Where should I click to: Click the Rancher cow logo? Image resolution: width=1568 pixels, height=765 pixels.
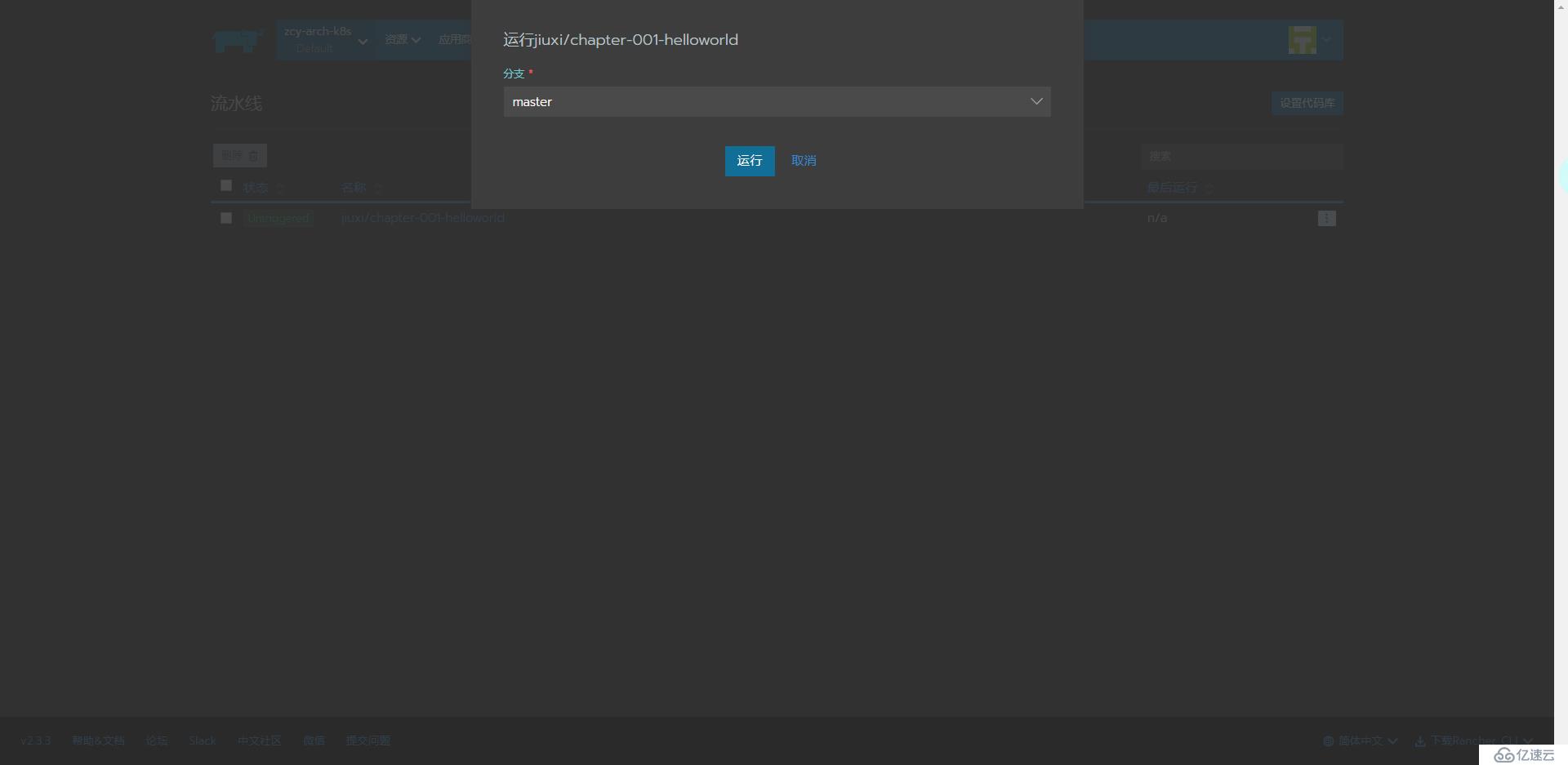pos(237,40)
